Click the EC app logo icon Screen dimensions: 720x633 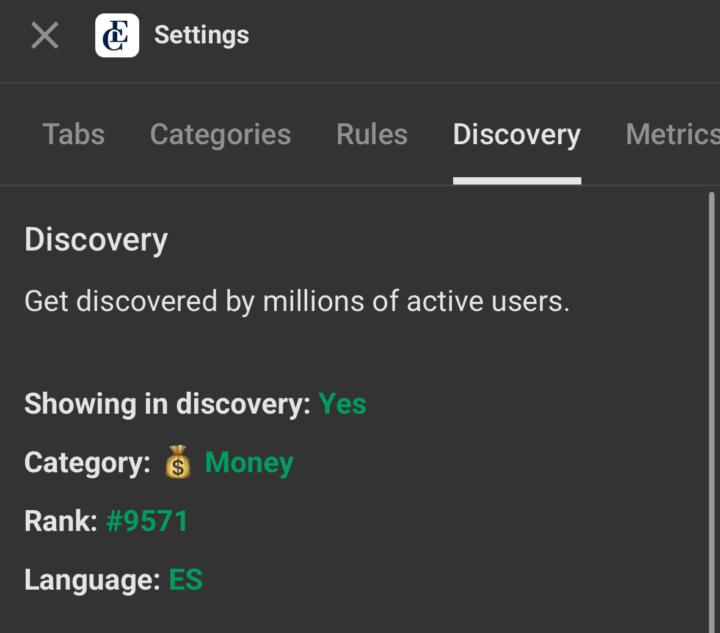pyautogui.click(x=117, y=36)
